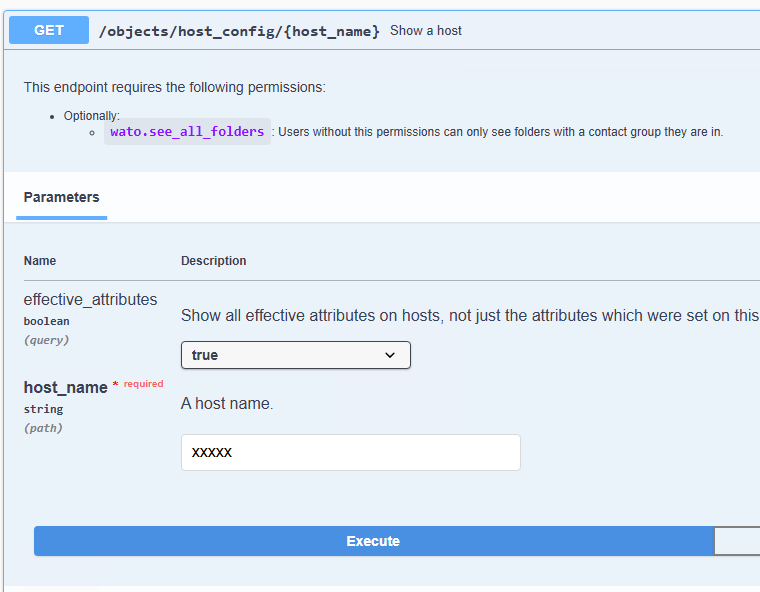The image size is (760, 592).
Task: Click the Name column header
Action: [40, 261]
